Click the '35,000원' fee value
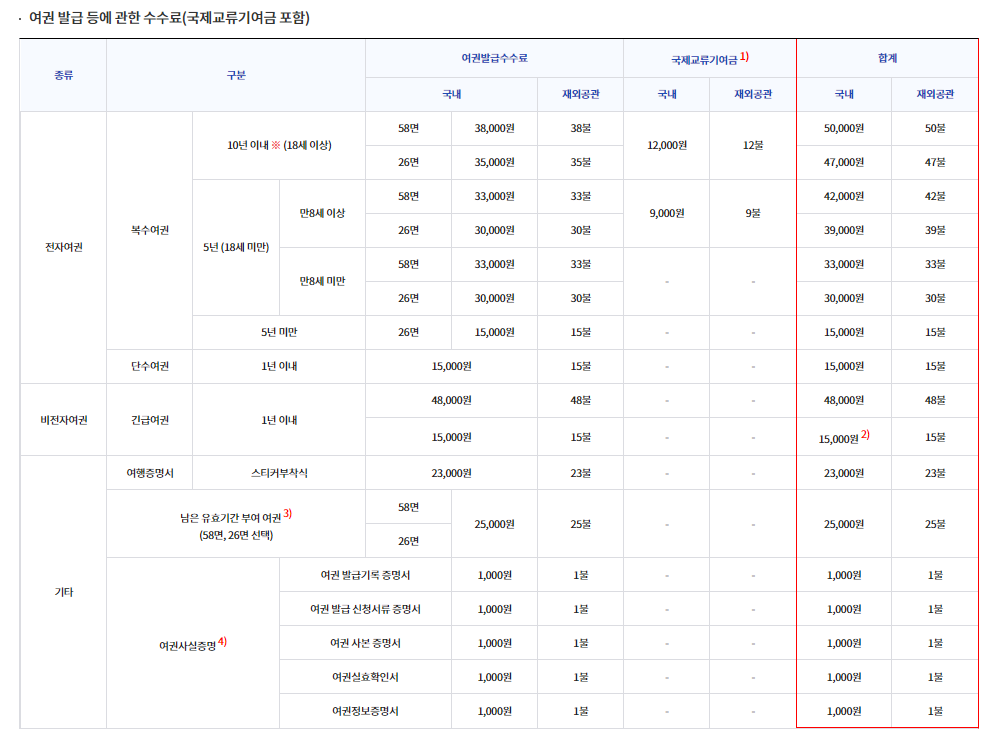 pyautogui.click(x=494, y=162)
